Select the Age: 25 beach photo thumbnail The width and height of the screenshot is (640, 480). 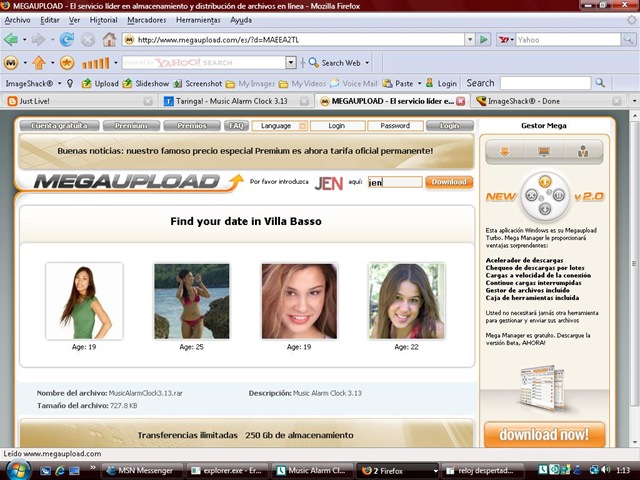(x=191, y=301)
